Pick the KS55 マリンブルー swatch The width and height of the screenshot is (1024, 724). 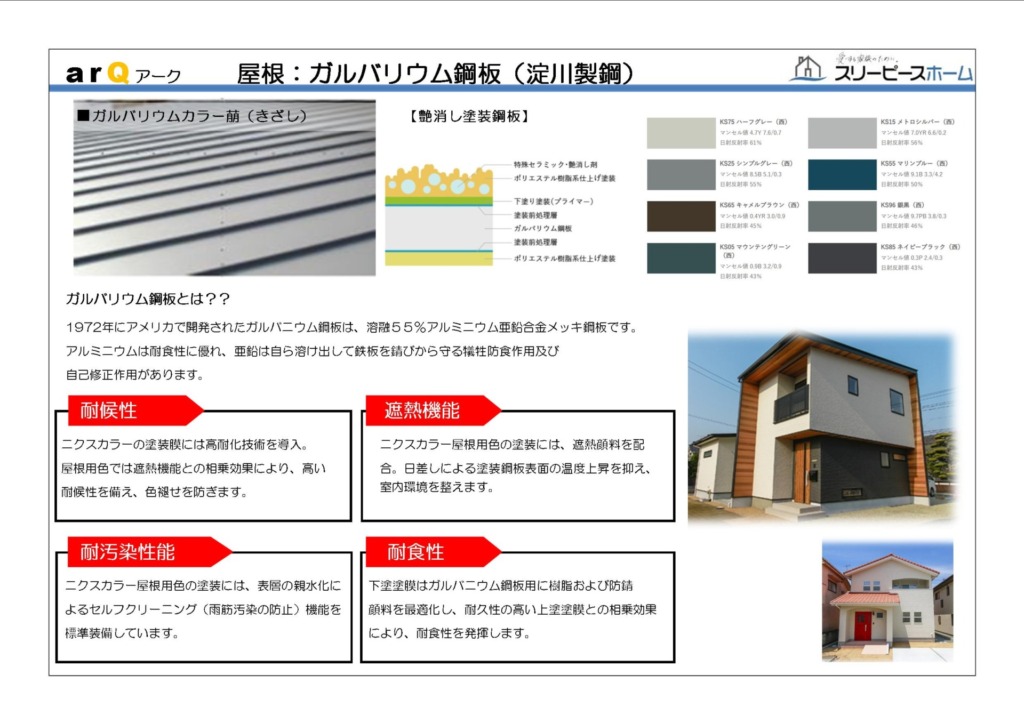tap(842, 174)
